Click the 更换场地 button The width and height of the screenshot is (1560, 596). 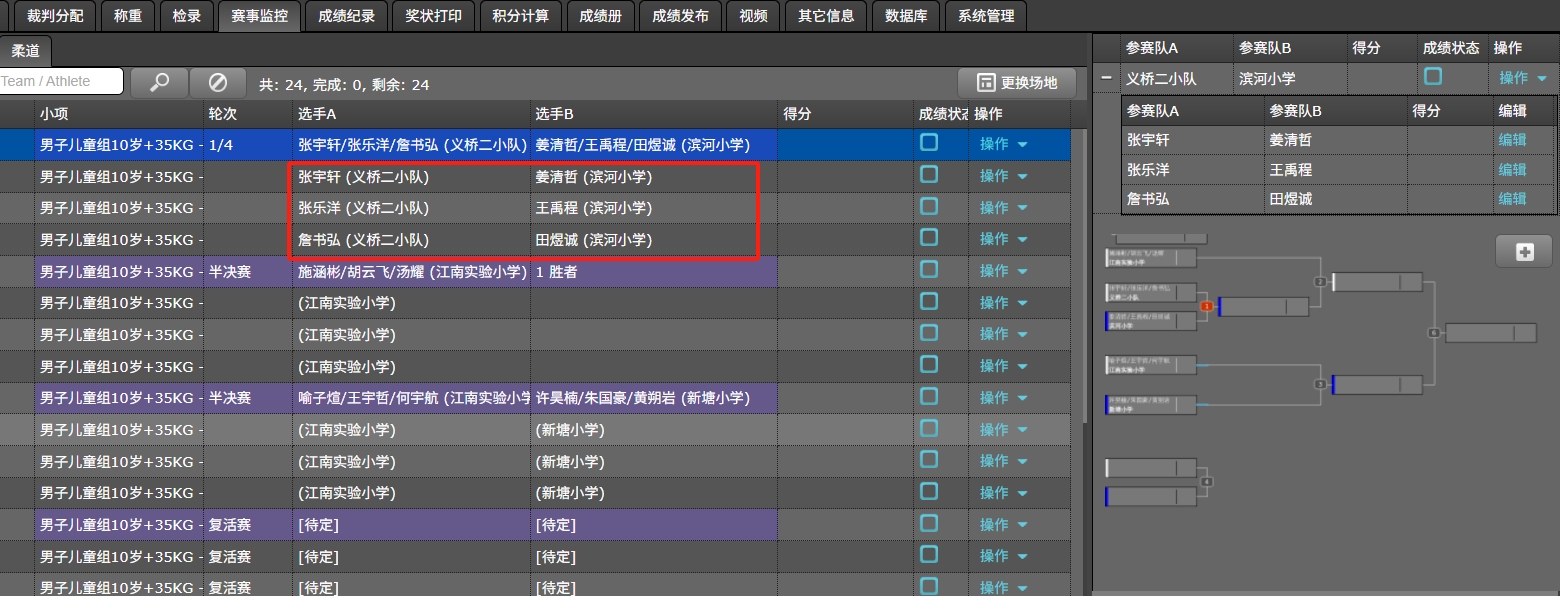tap(1017, 83)
